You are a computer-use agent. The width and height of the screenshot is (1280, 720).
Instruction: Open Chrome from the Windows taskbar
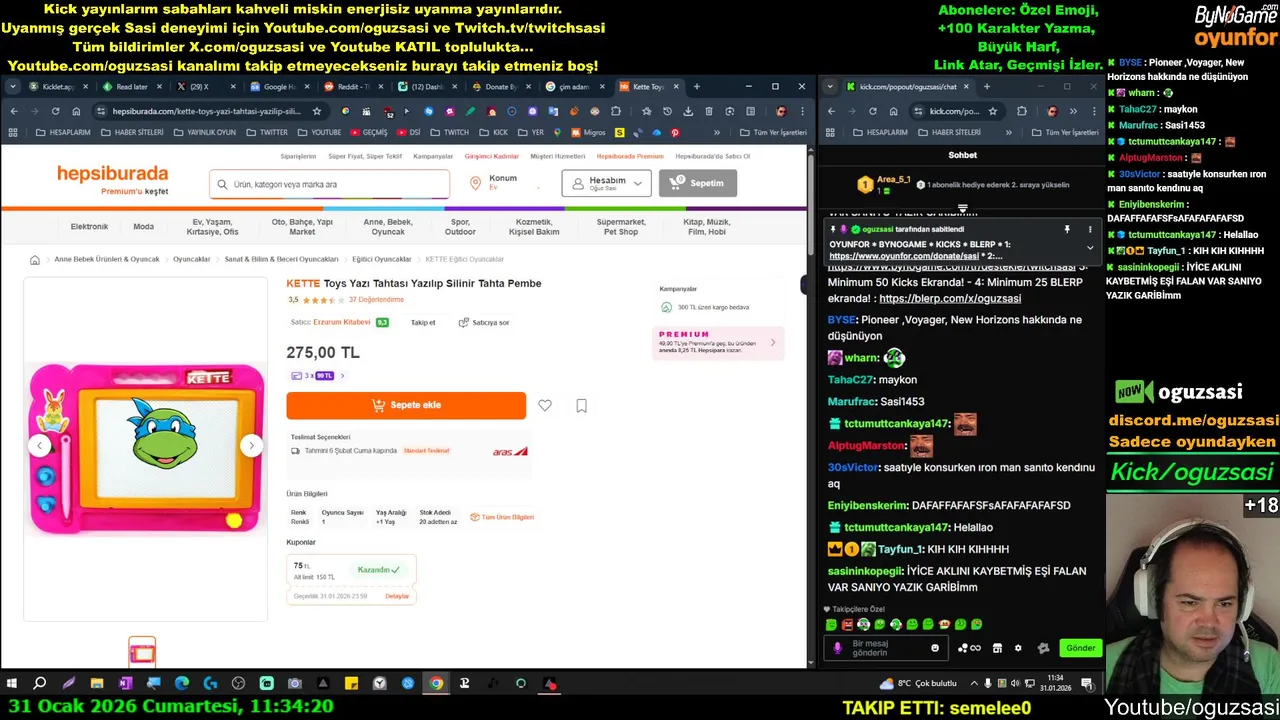[436, 684]
